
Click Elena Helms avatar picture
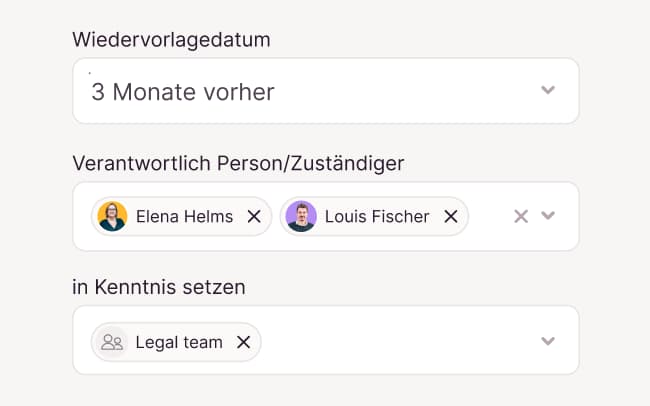(x=112, y=216)
